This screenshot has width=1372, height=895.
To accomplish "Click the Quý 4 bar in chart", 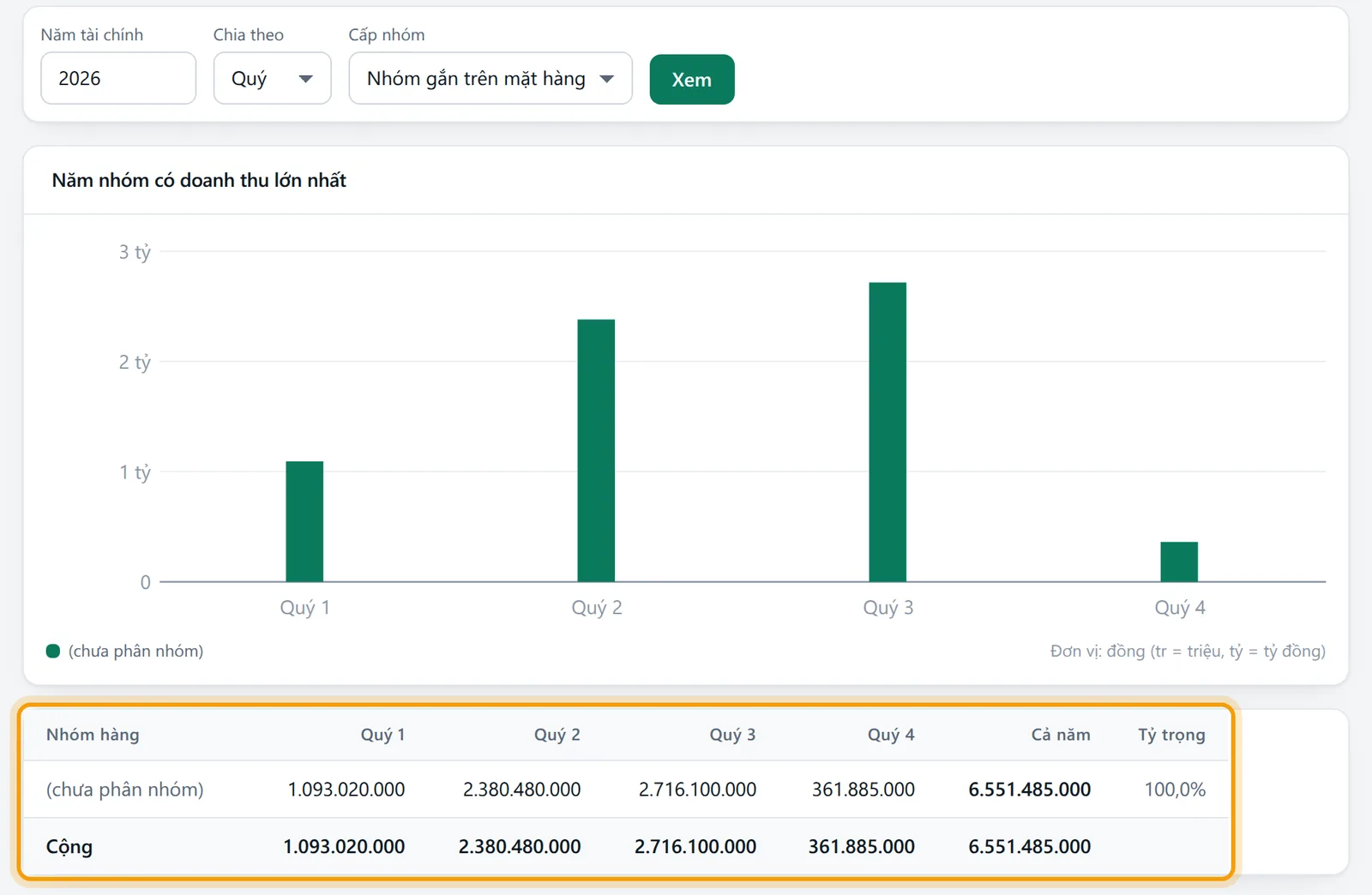I will pos(1179,562).
